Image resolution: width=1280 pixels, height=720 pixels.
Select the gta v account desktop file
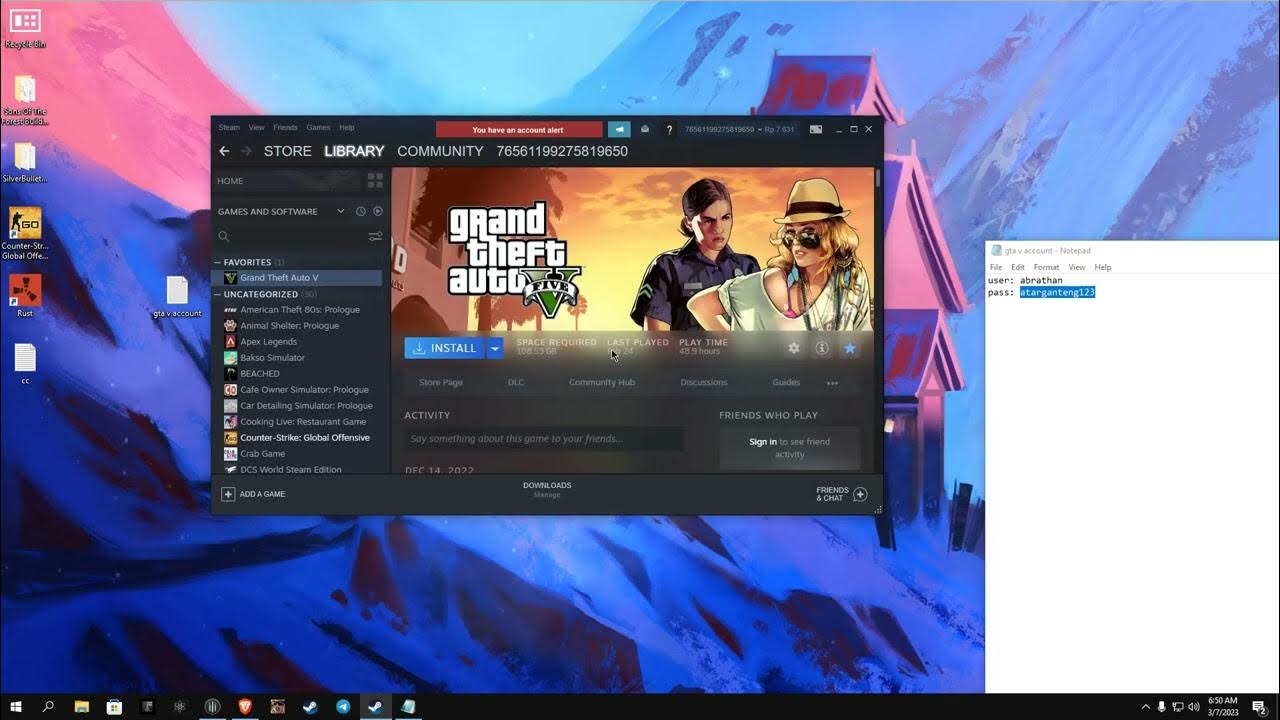(x=177, y=296)
